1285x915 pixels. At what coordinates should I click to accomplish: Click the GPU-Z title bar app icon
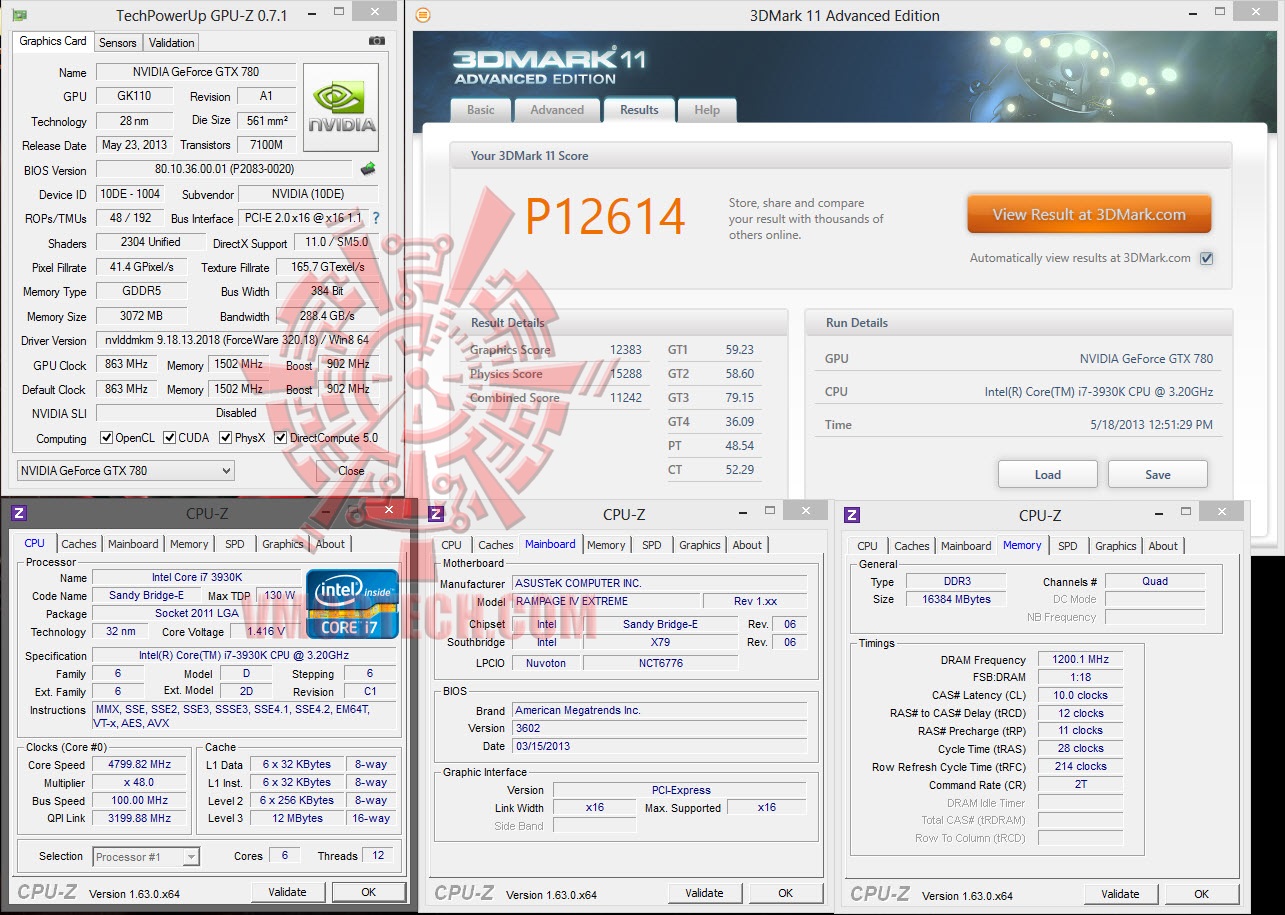pyautogui.click(x=20, y=15)
